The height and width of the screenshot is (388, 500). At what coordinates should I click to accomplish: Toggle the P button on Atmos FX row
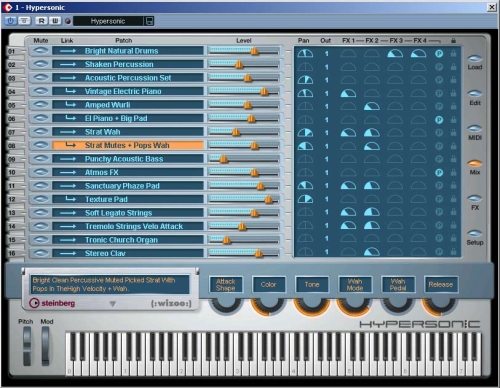tap(439, 172)
